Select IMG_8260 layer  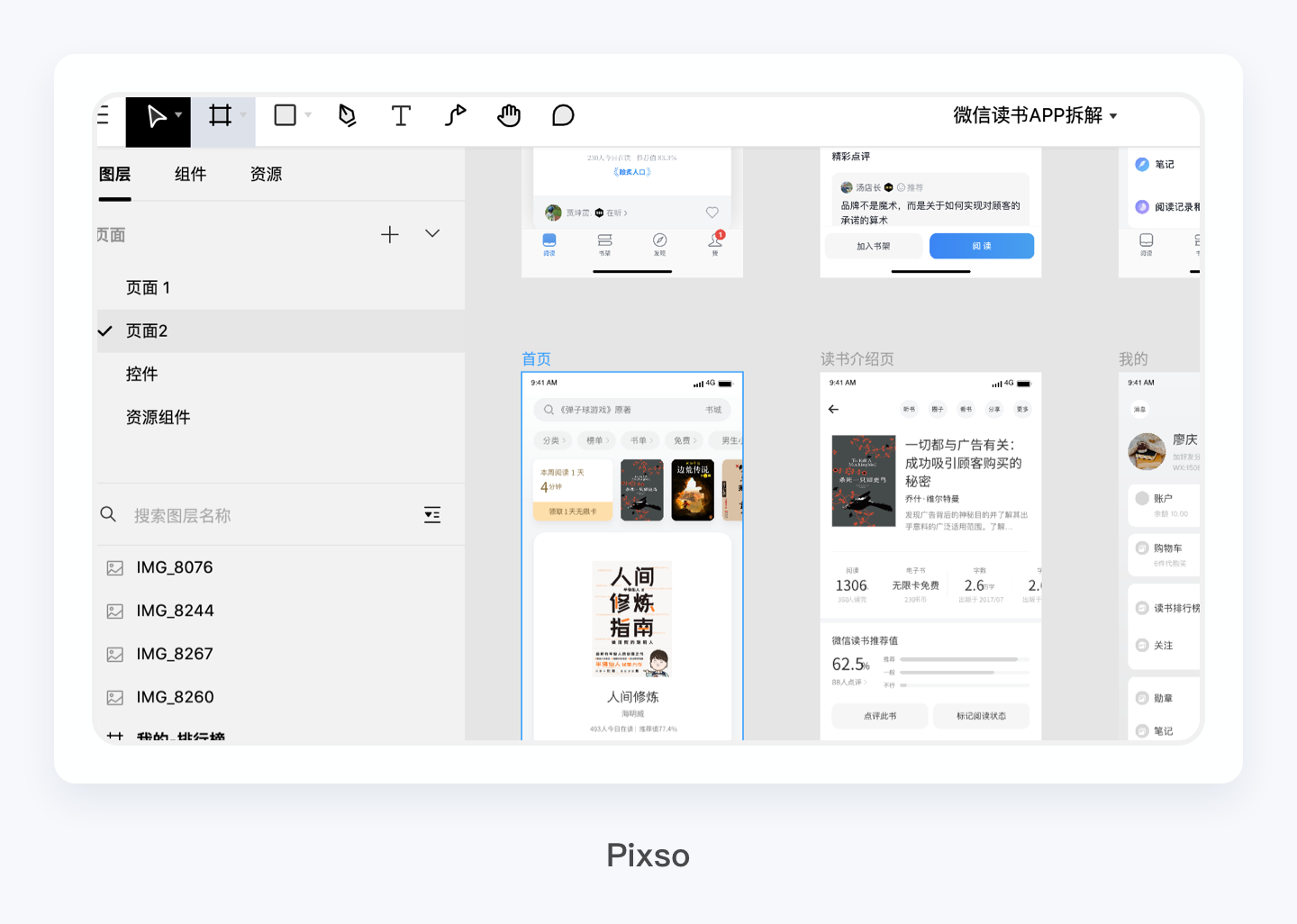point(280,697)
